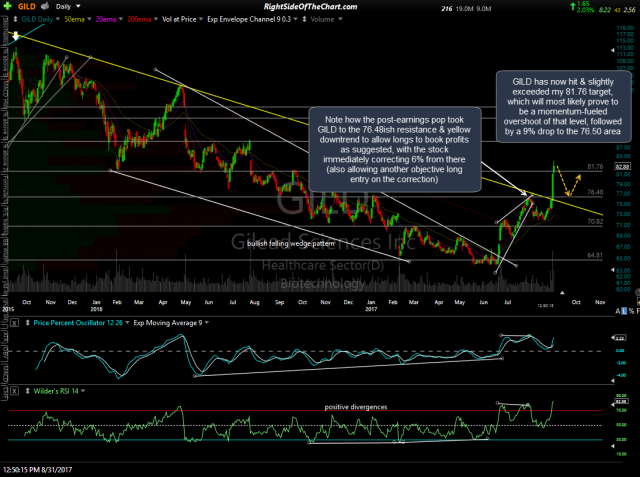Click the Oct 2017 label on the time axis
Viewport: 640px width, 477px height.
pos(576,302)
